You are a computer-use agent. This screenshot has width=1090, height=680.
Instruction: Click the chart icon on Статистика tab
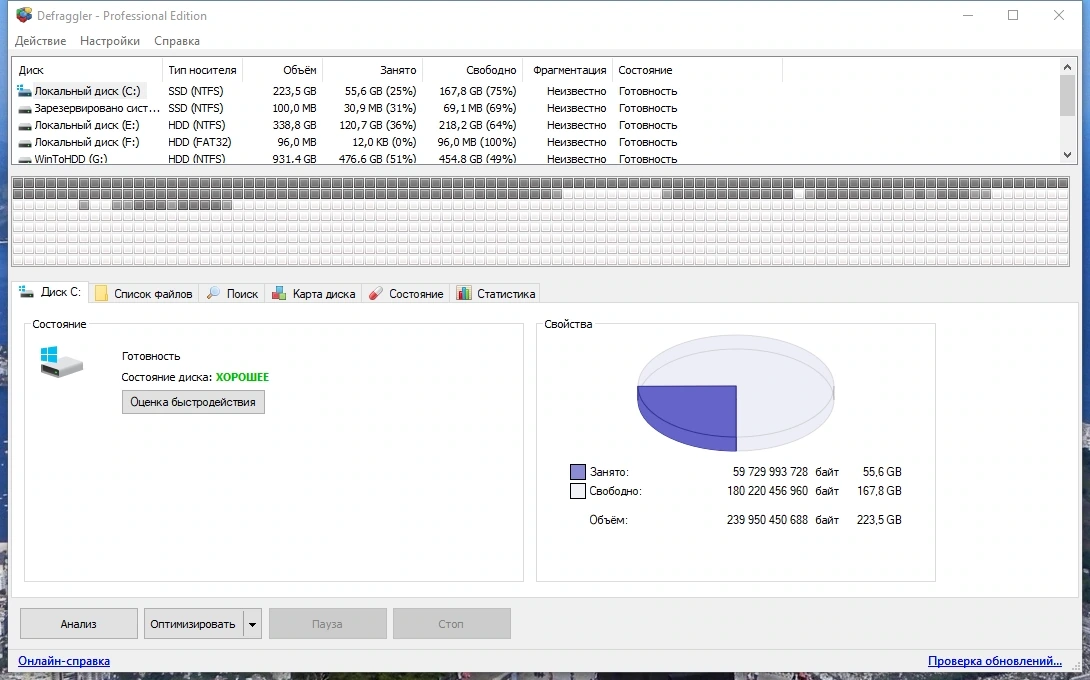pos(464,293)
